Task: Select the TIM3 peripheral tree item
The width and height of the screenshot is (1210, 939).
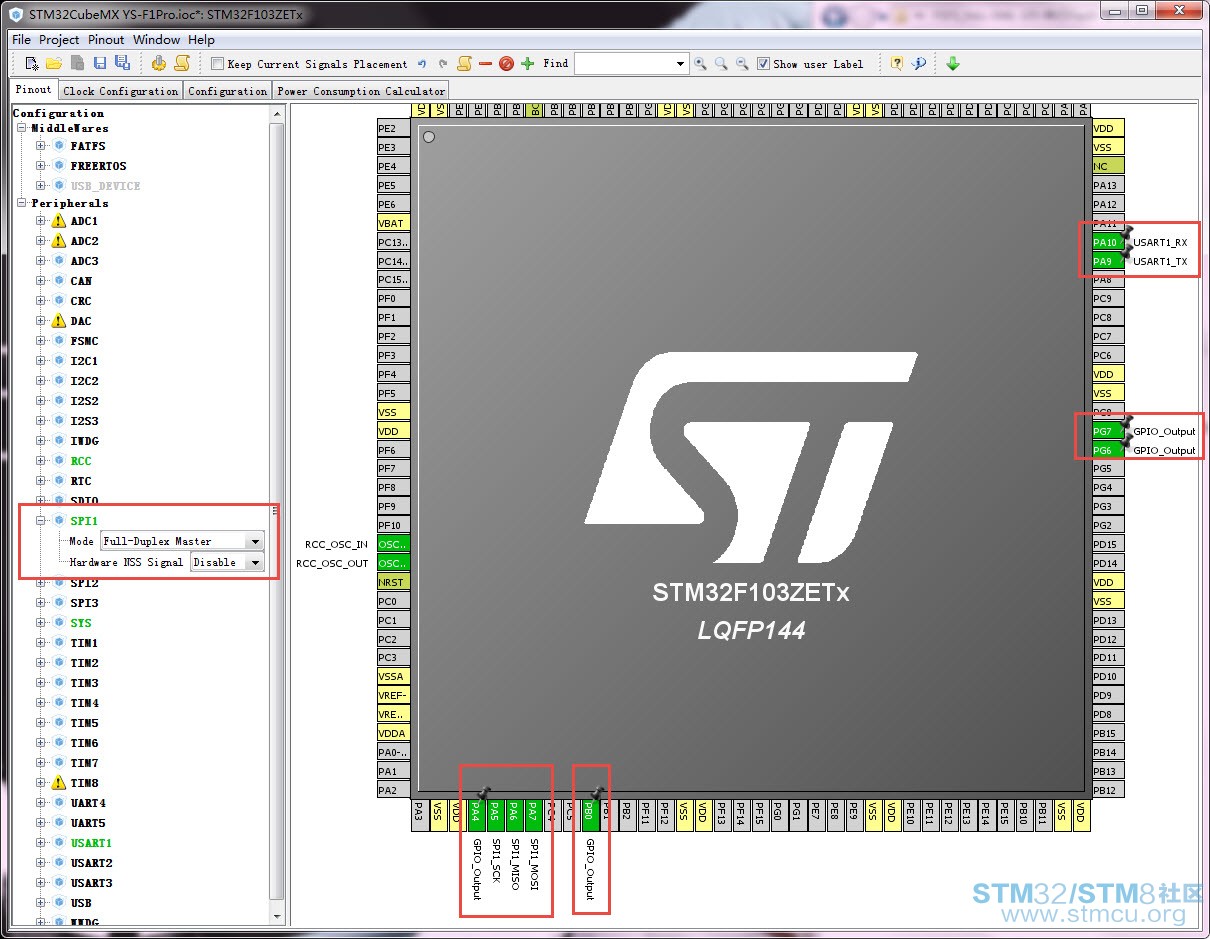Action: click(84, 683)
